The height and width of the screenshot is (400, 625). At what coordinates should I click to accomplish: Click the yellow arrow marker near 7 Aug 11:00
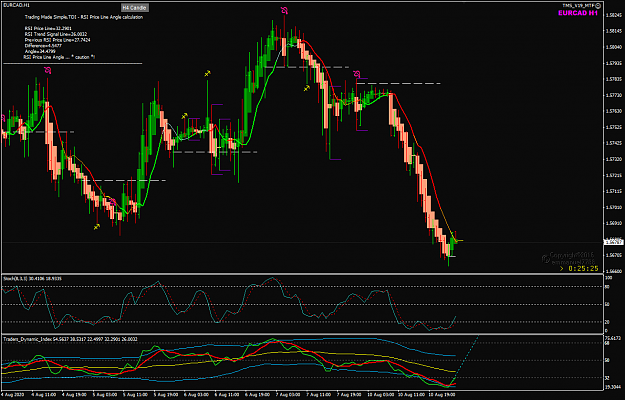[307, 88]
